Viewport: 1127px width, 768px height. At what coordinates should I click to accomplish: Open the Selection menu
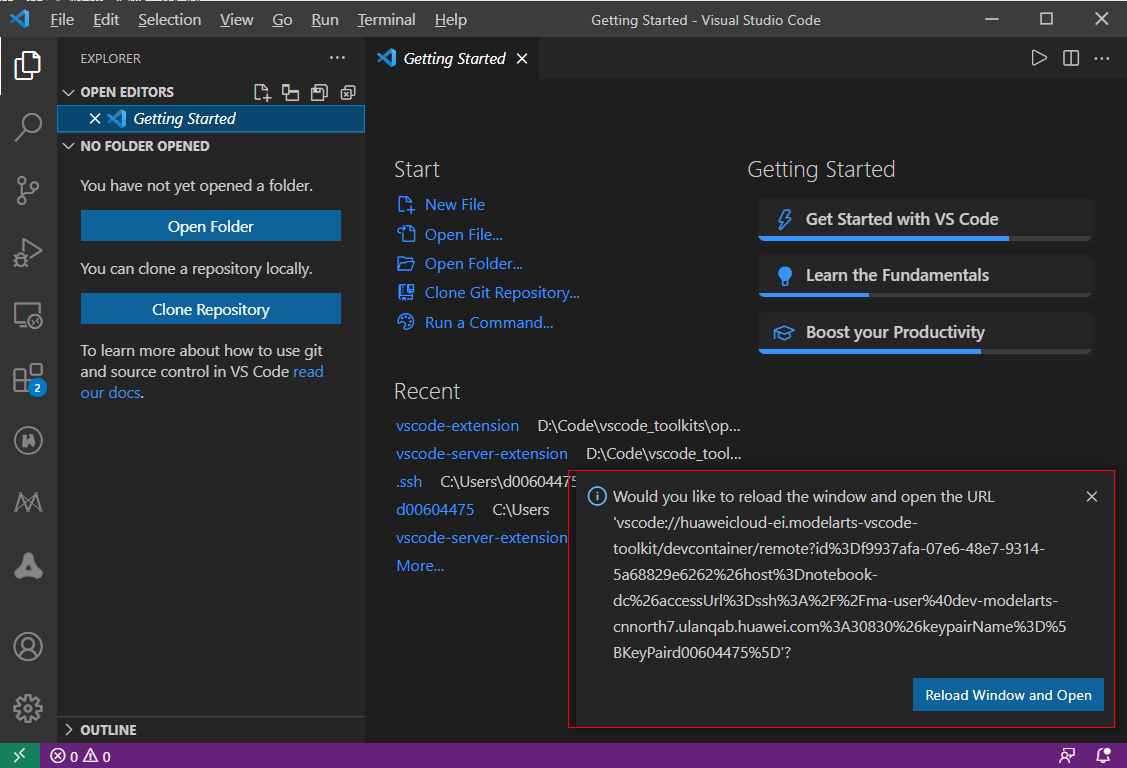point(170,20)
